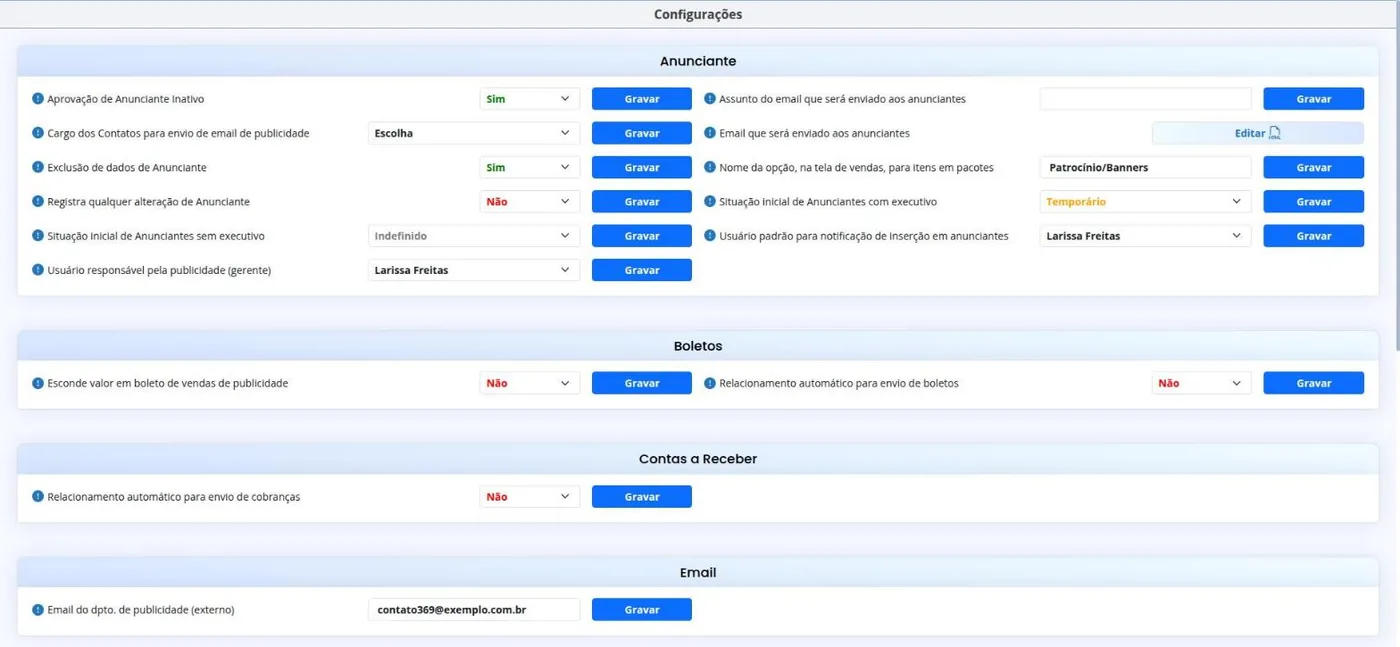Click info icon for Exclusão de dados de Anunciante
This screenshot has width=1400, height=647.
38,167
